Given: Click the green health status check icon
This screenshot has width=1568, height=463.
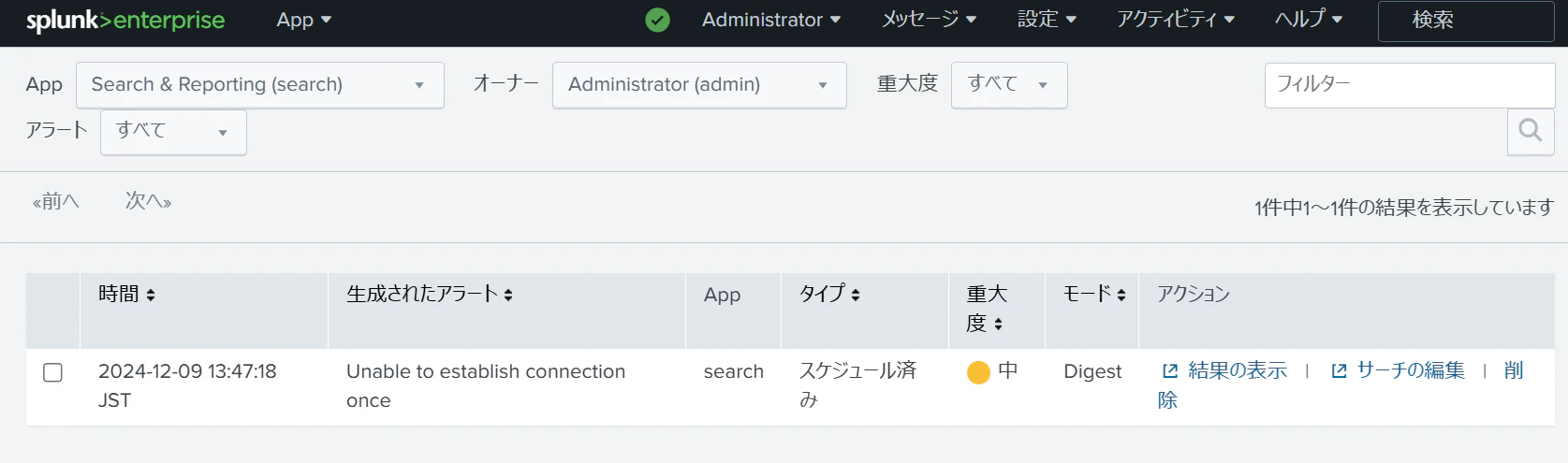Looking at the screenshot, I should click(x=658, y=20).
